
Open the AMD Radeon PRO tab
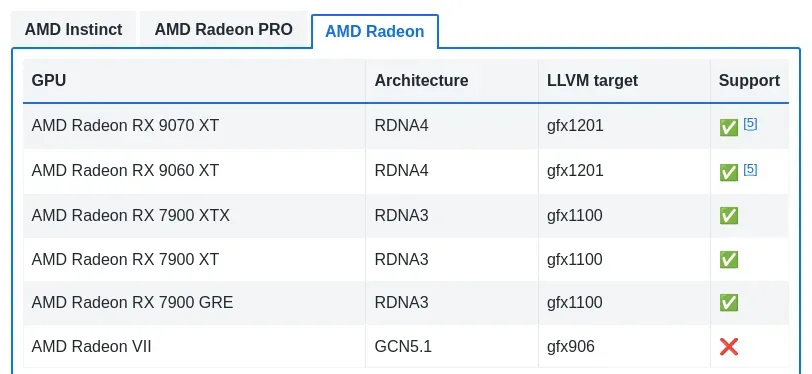pos(224,29)
